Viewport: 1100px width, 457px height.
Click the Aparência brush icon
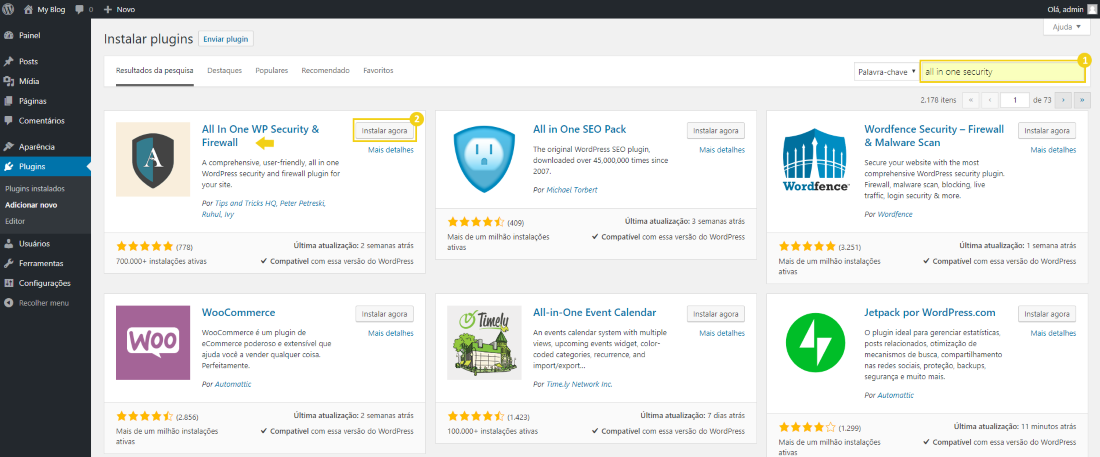point(8,147)
